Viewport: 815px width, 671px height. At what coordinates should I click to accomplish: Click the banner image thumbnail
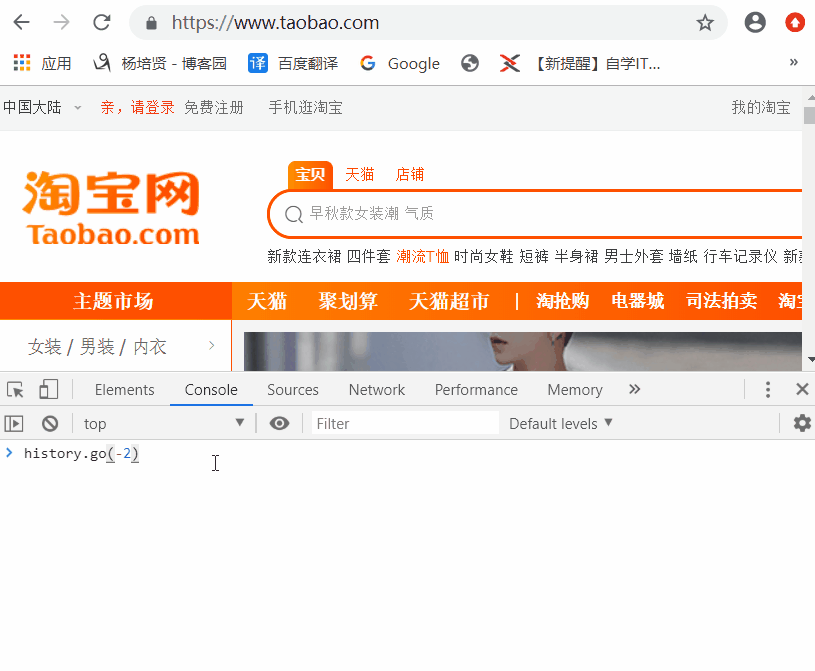click(523, 351)
